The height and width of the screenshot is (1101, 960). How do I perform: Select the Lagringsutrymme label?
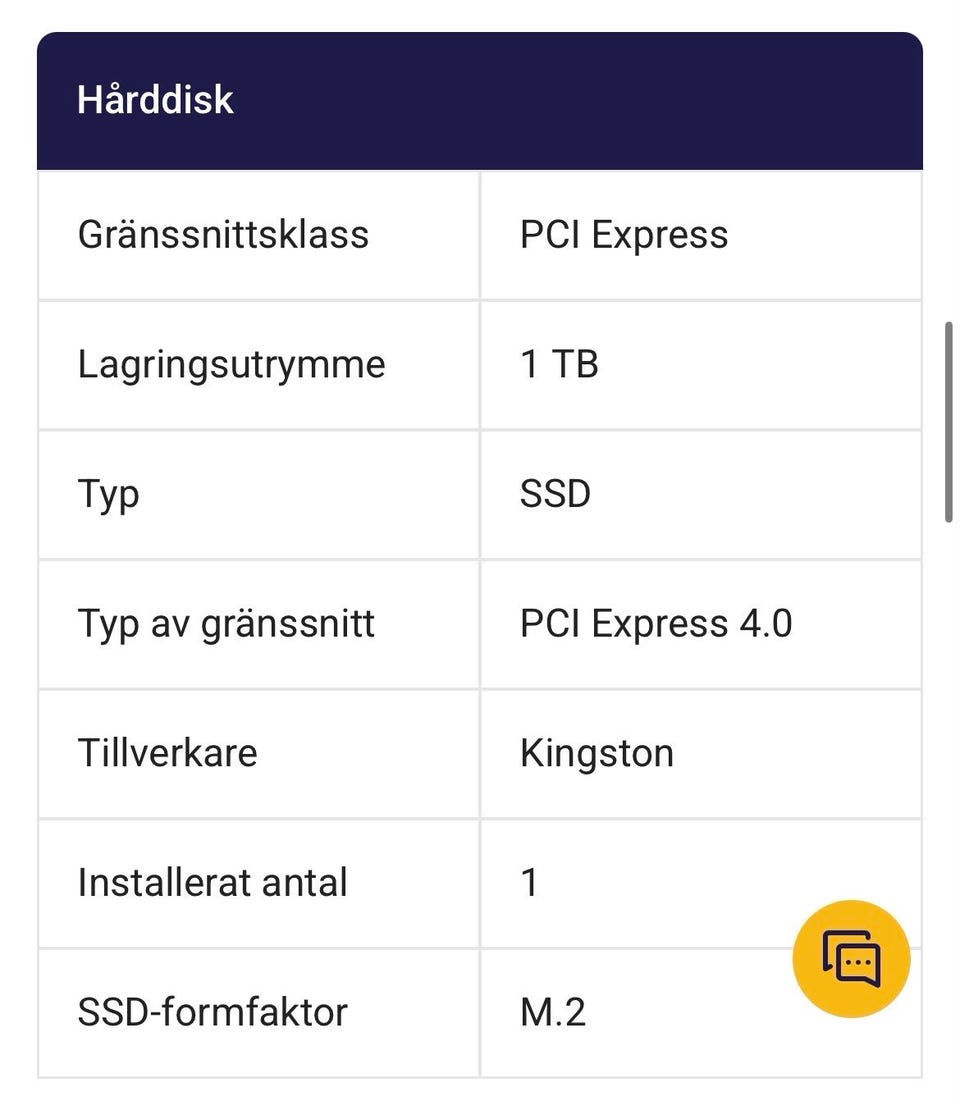[x=231, y=364]
